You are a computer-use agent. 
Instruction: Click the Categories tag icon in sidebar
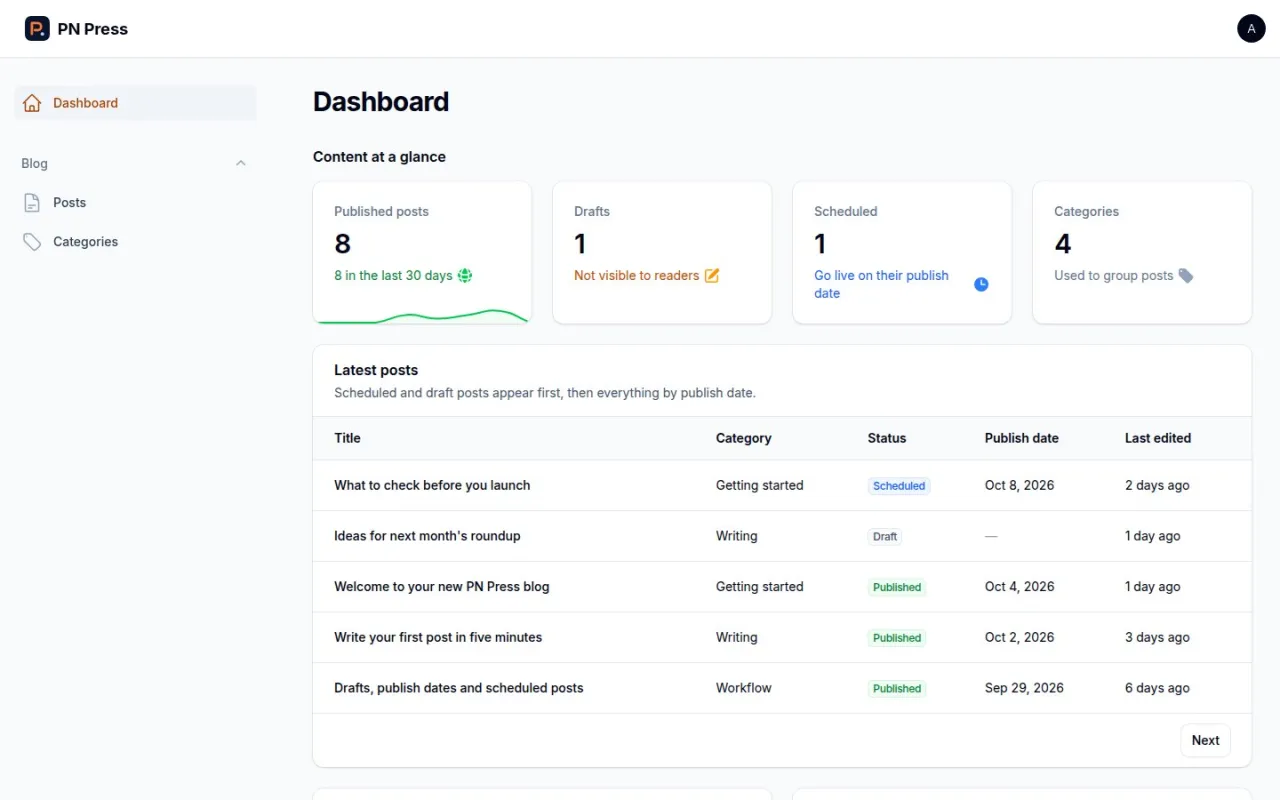[32, 242]
